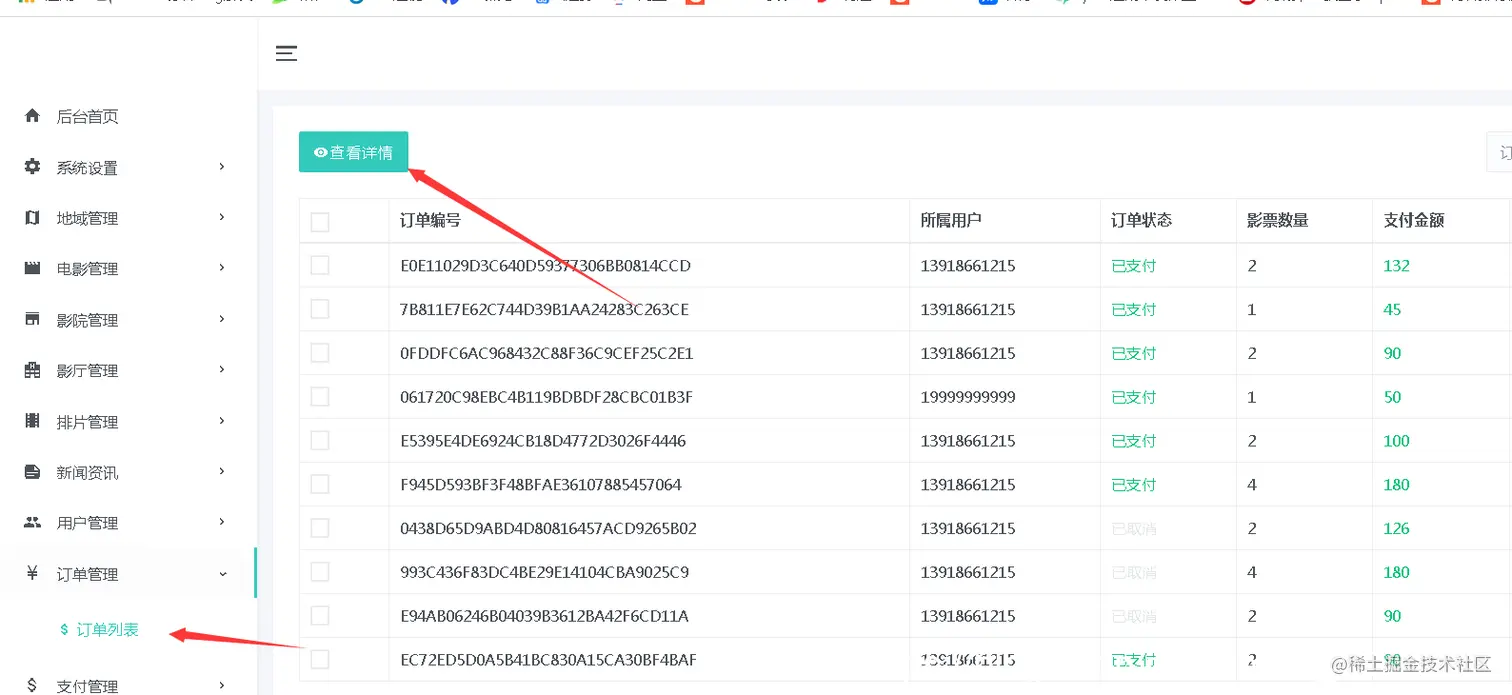Click the partially visible search field at right

tap(1499, 153)
